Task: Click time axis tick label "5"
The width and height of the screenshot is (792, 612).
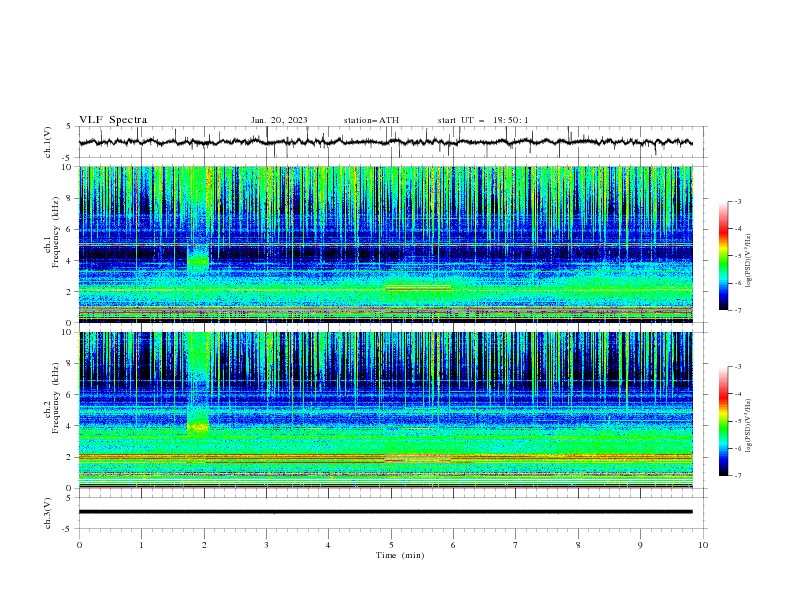Action: tap(391, 545)
